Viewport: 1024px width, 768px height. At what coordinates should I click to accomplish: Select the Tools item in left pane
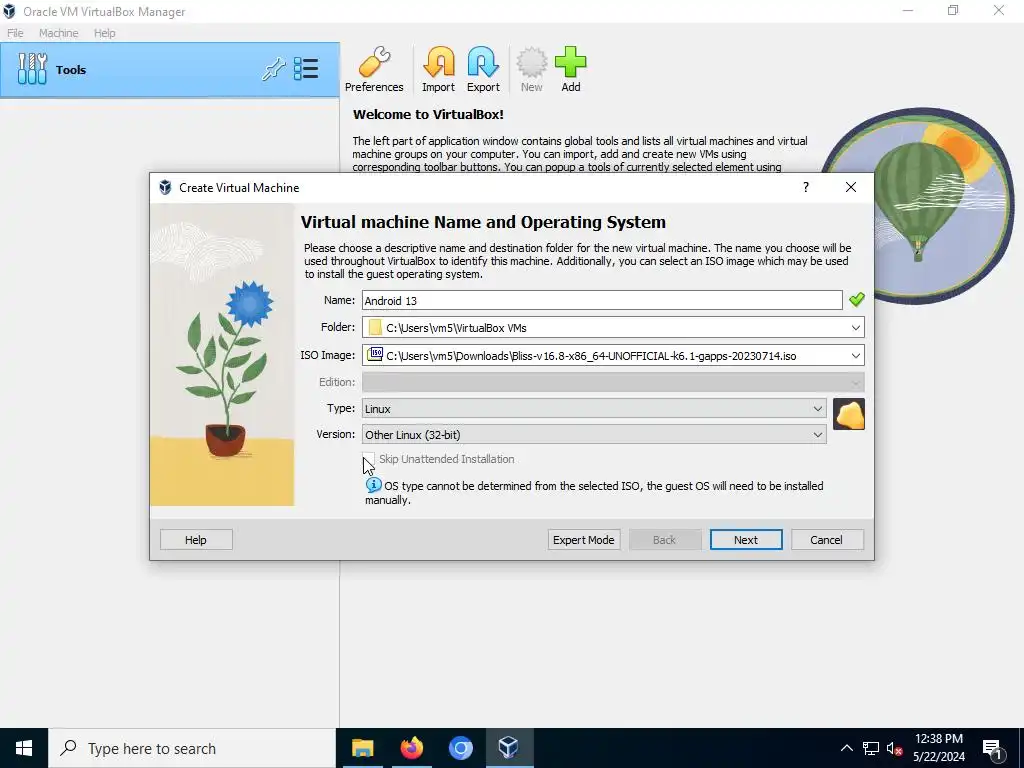pos(170,70)
